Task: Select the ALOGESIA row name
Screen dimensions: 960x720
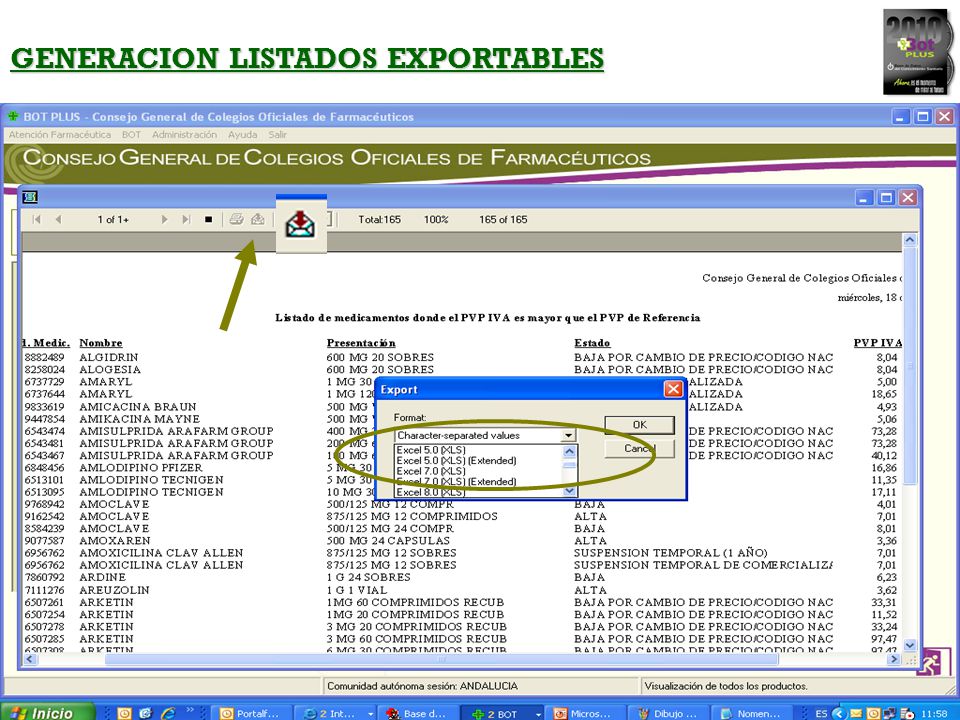Action: 110,369
